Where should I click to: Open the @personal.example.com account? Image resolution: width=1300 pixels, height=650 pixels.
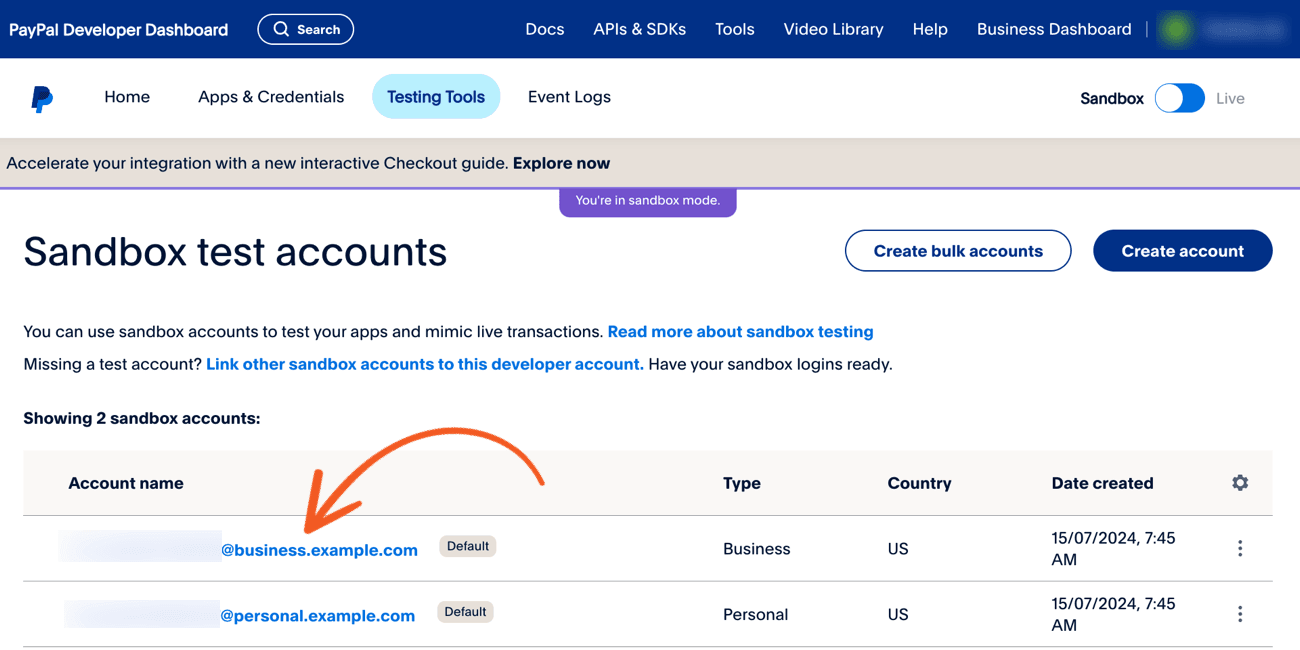pyautogui.click(x=317, y=616)
